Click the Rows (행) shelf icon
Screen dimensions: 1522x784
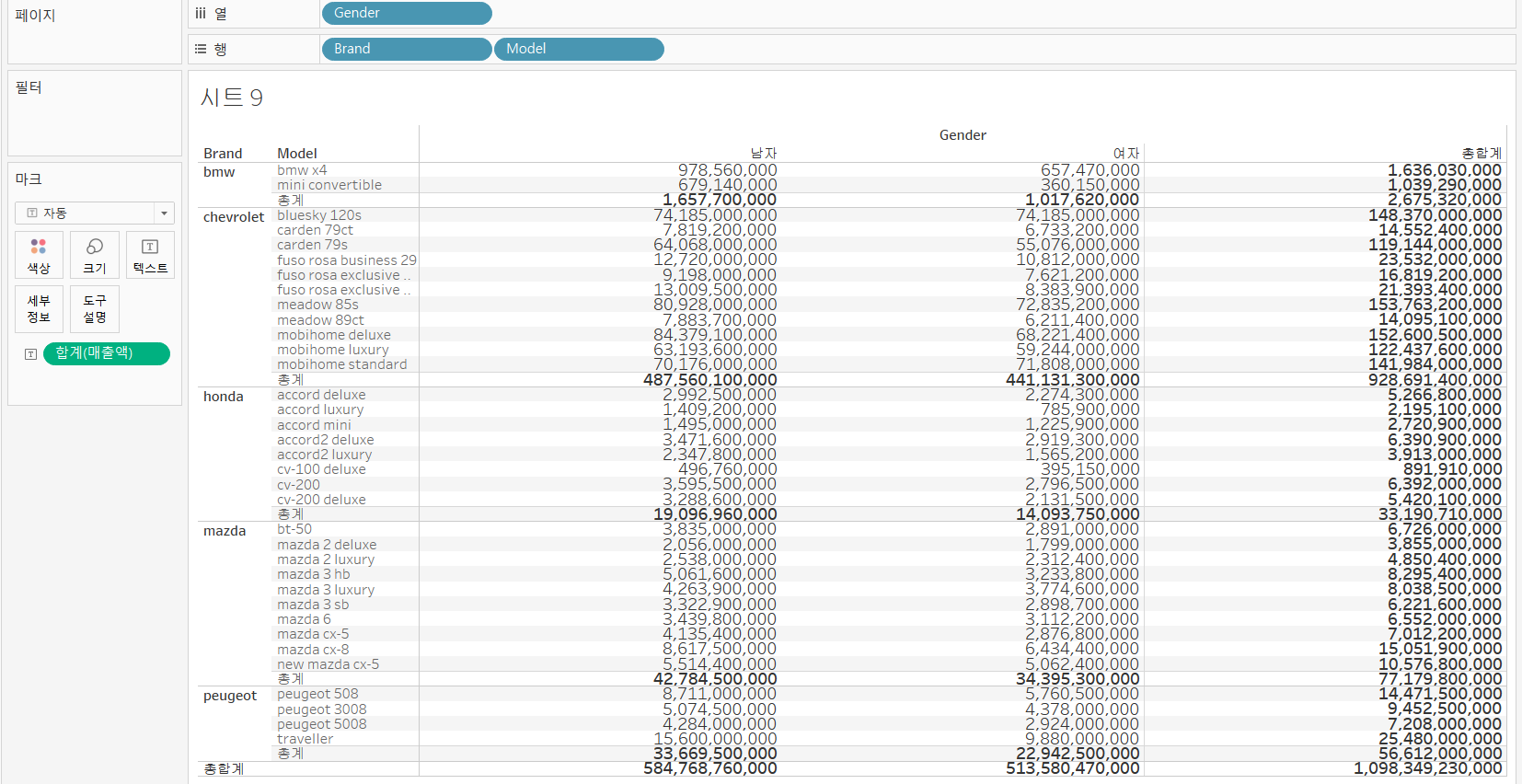[x=201, y=49]
